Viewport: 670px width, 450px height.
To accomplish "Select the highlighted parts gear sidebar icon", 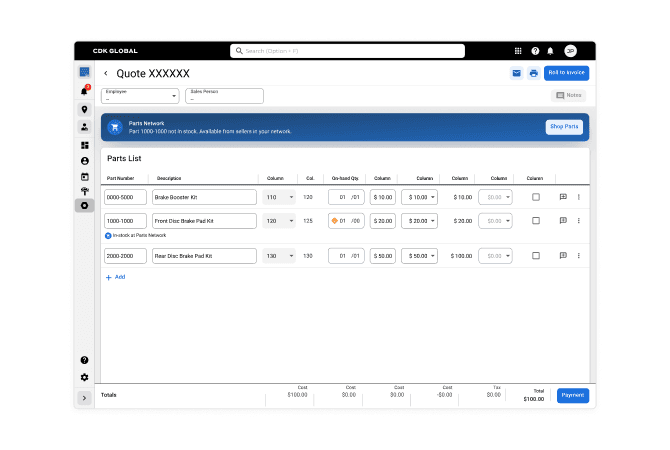I will point(85,206).
